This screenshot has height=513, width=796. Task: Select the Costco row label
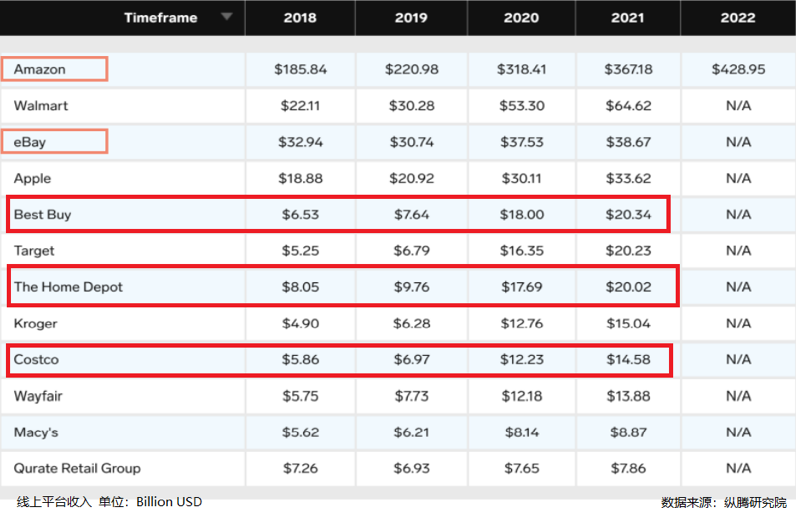[36, 359]
